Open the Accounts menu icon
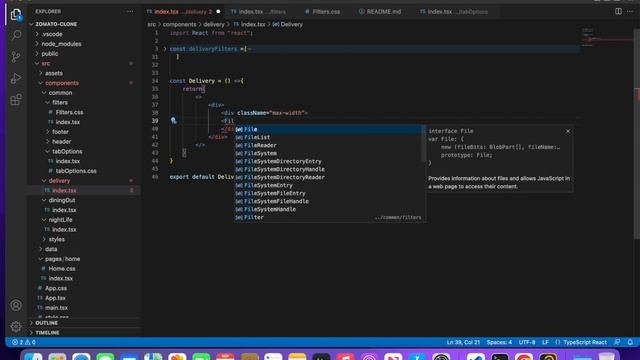640x360 pixels. pos(16,305)
